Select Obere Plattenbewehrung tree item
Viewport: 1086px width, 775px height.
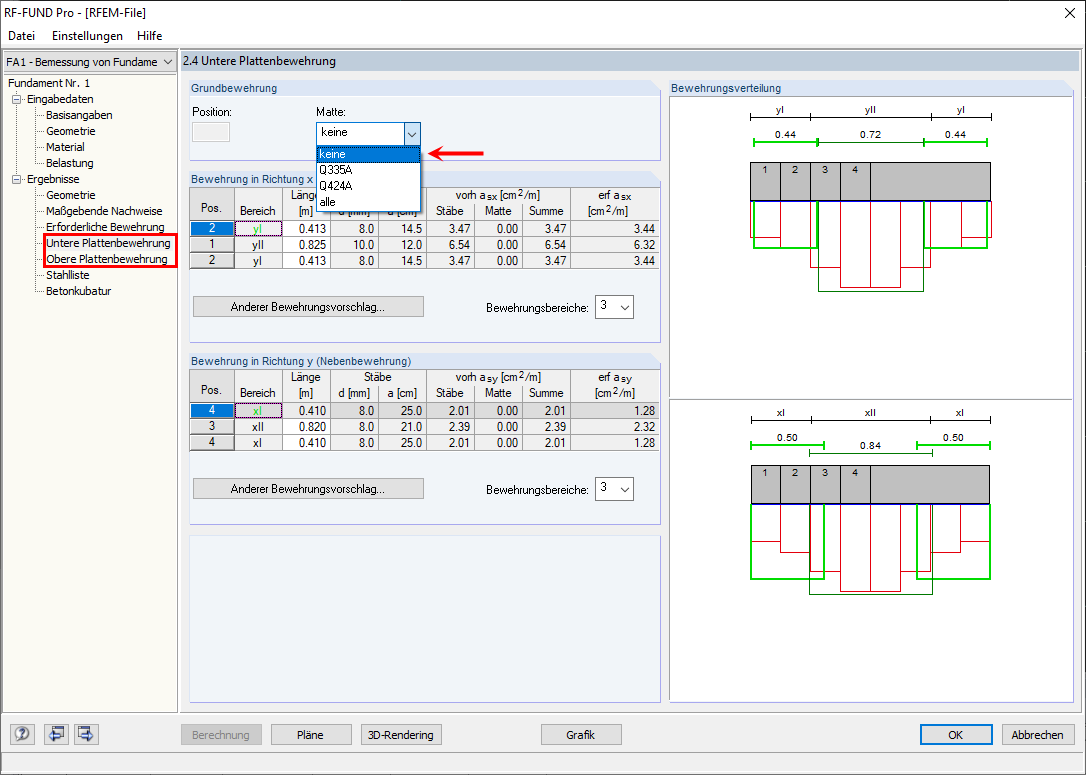coord(107,259)
